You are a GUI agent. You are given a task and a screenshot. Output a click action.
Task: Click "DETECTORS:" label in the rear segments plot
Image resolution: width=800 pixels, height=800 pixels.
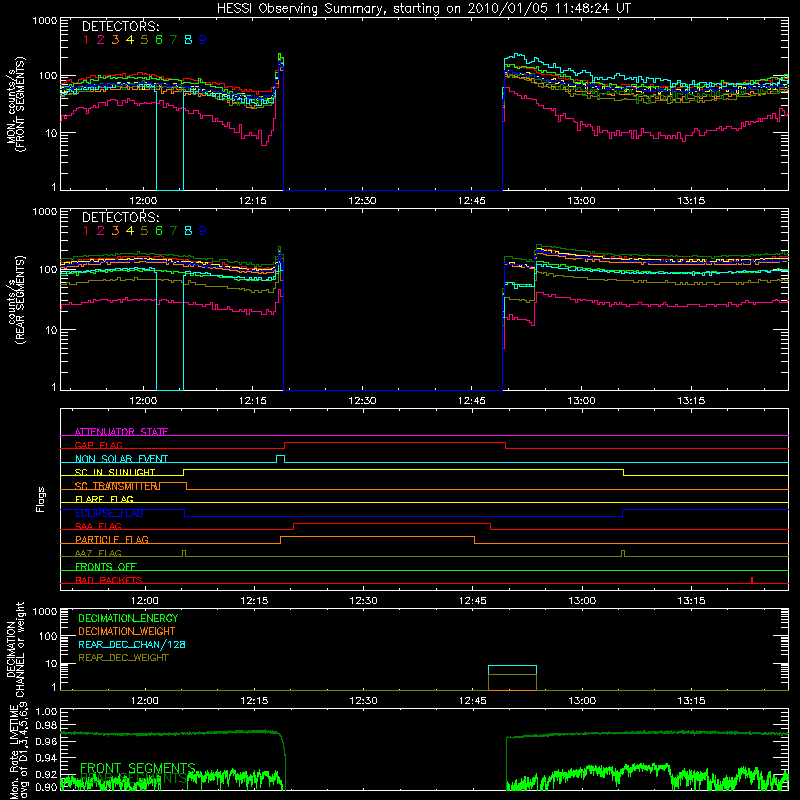(120, 218)
